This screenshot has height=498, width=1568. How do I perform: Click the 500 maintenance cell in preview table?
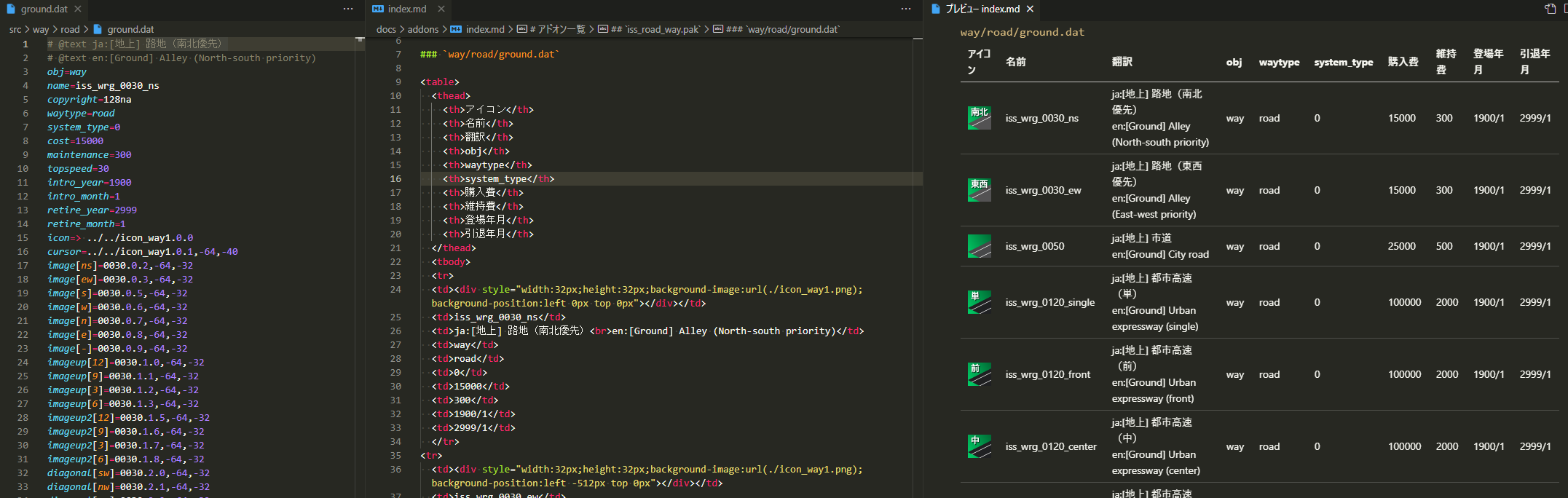1444,246
